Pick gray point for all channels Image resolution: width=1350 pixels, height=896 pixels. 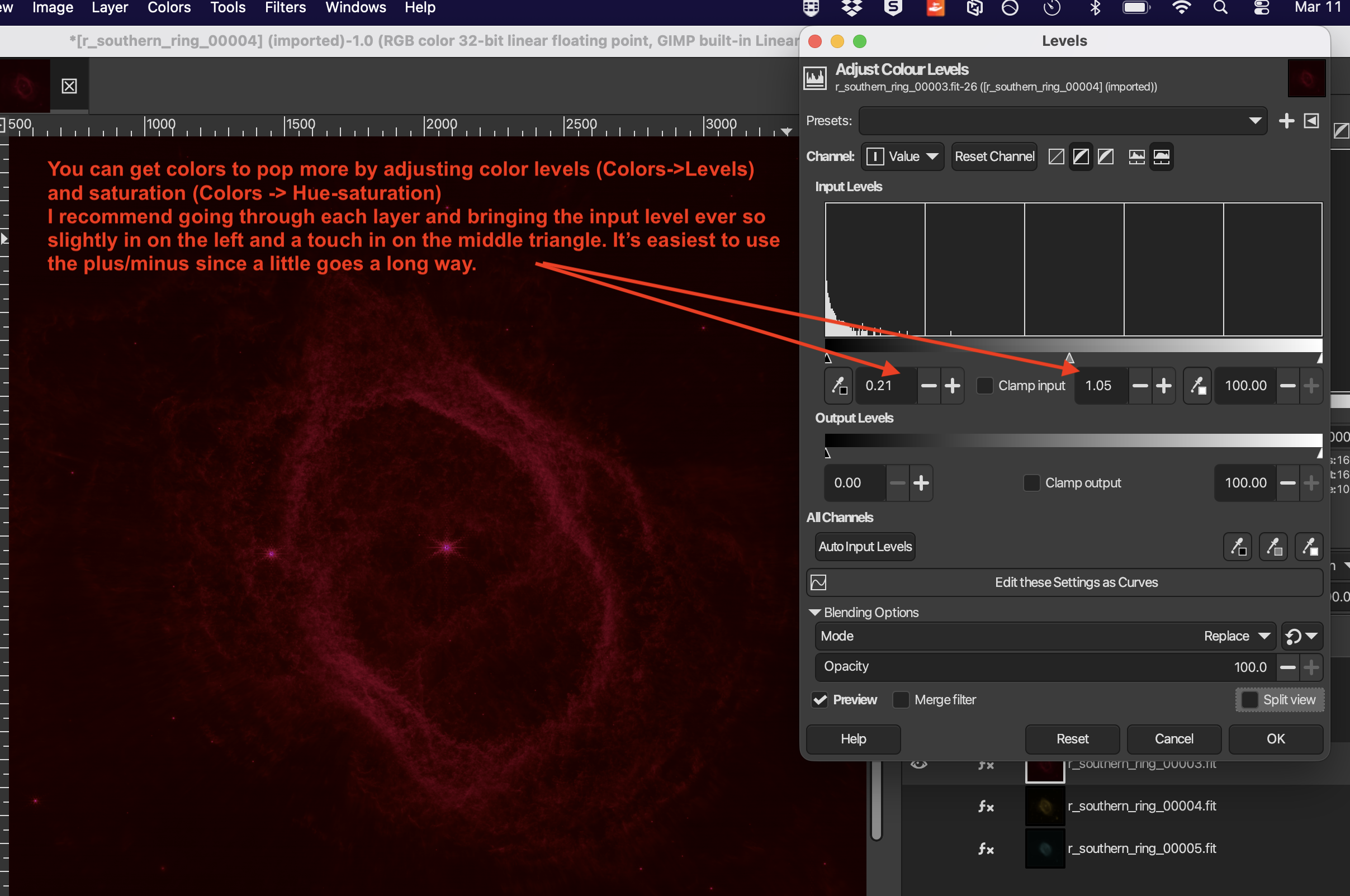tap(1273, 547)
